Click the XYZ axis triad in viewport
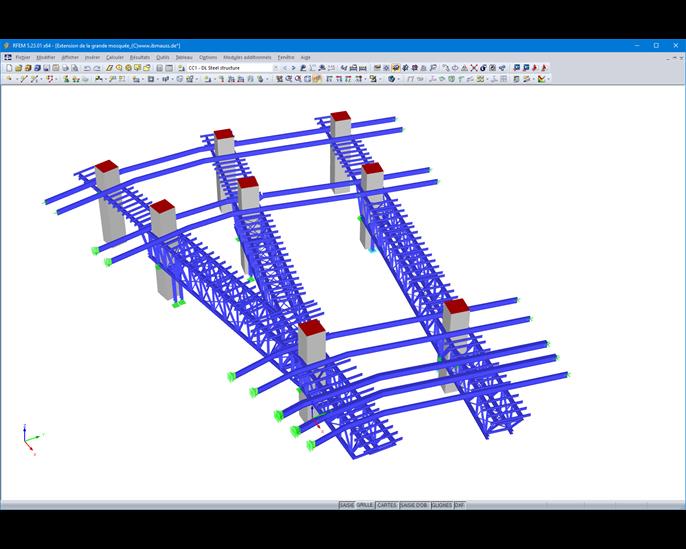Viewport: 686px width, 549px height. pyautogui.click(x=32, y=439)
